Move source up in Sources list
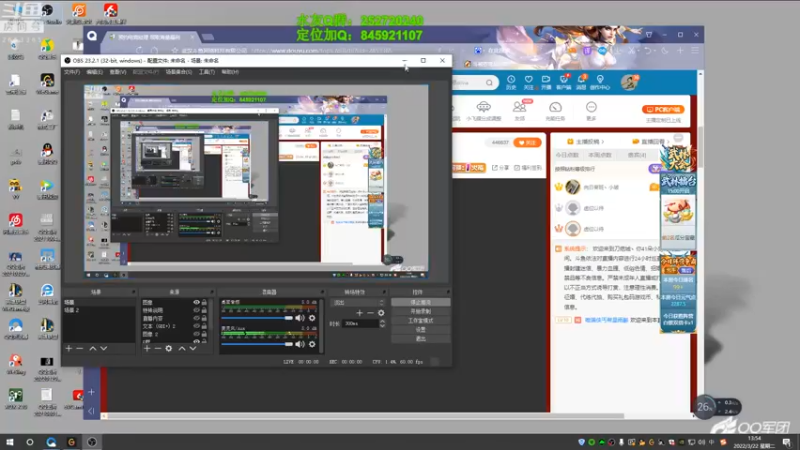The width and height of the screenshot is (800, 450). point(182,348)
